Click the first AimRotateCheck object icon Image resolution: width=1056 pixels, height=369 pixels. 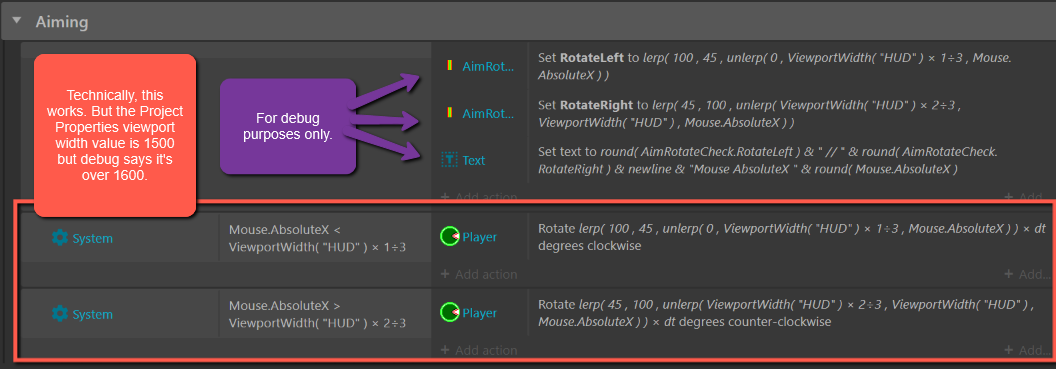click(x=449, y=66)
